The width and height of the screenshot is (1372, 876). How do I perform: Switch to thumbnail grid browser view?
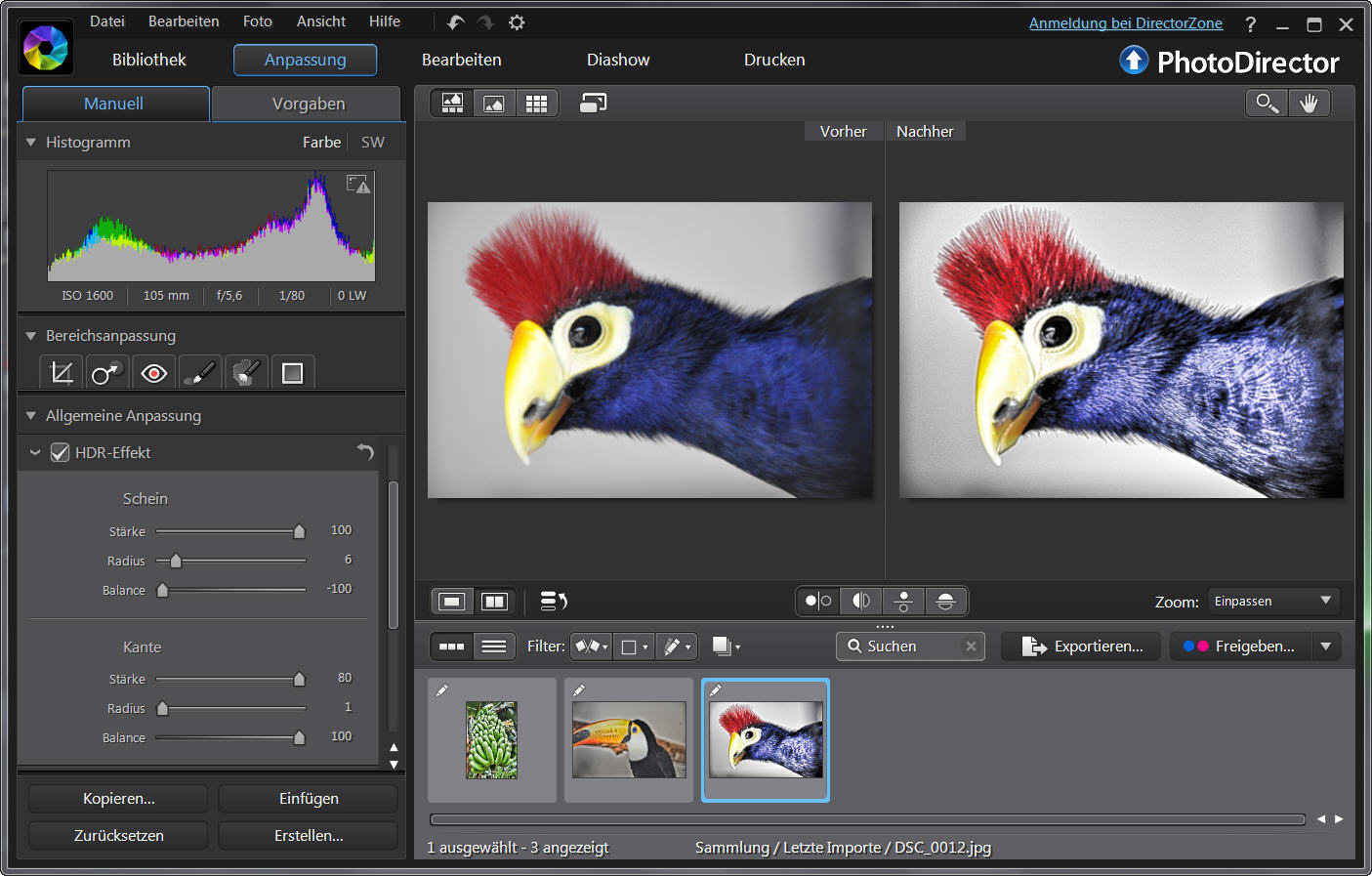click(536, 104)
